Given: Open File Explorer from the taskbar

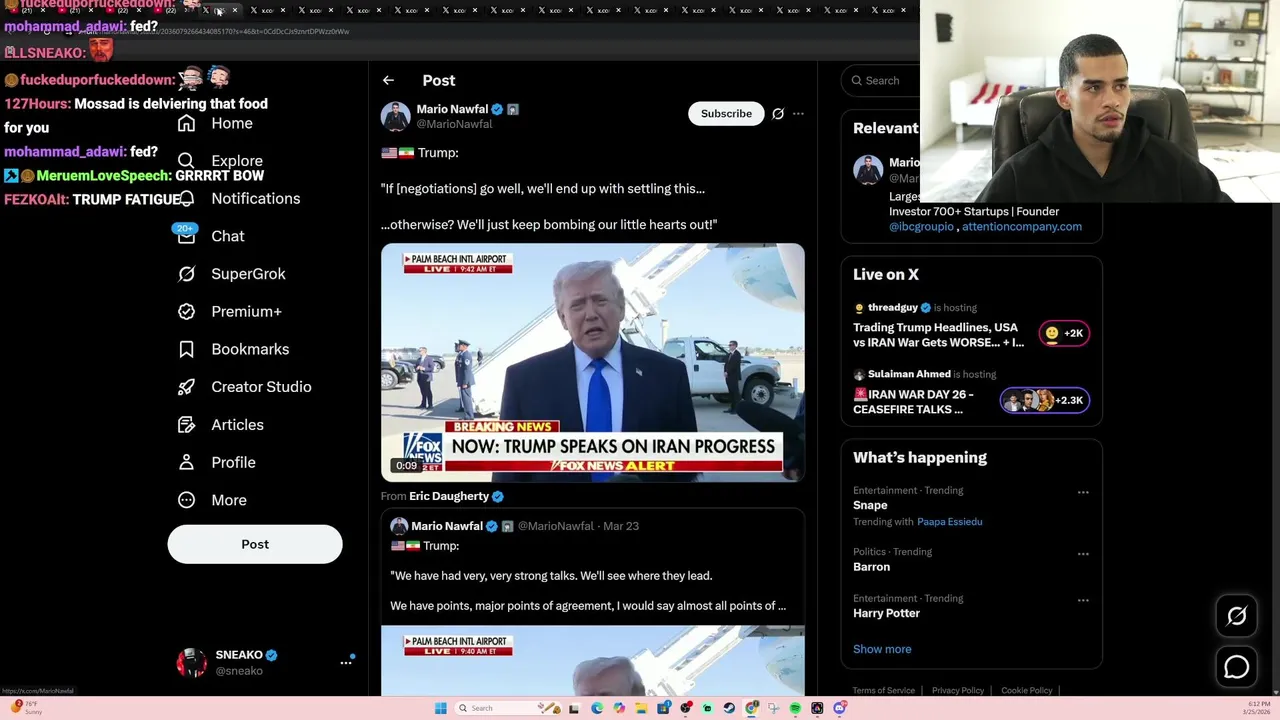Looking at the screenshot, I should point(641,708).
